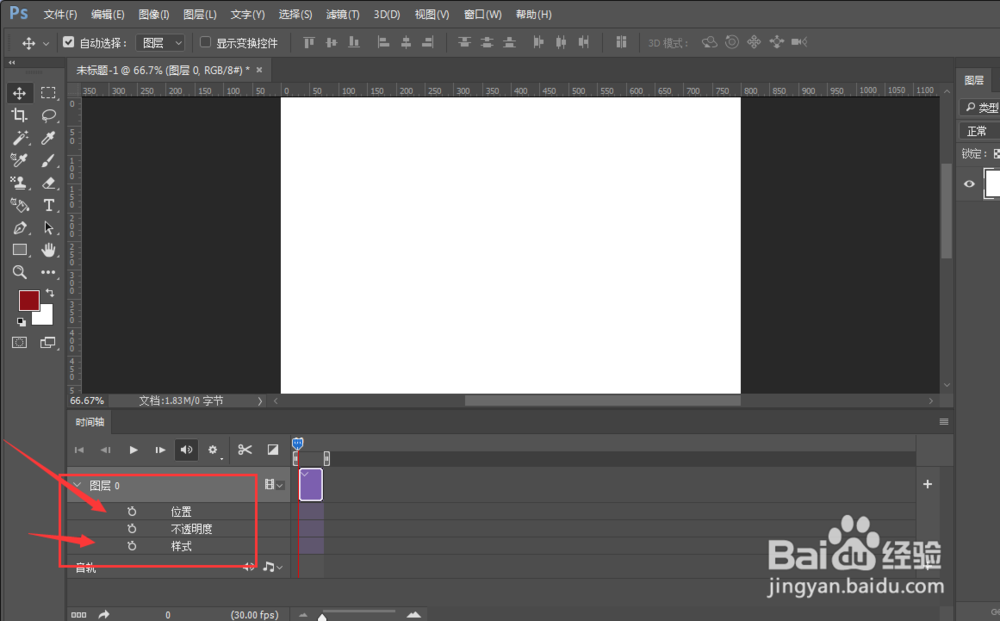Add media to track with plus
This screenshot has width=1000, height=621.
[x=927, y=484]
